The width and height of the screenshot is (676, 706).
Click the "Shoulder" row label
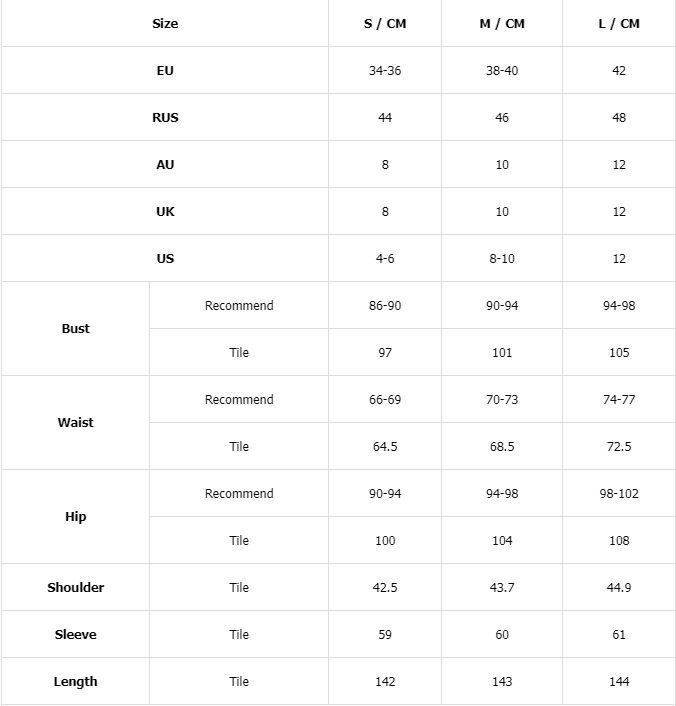pyautogui.click(x=76, y=588)
